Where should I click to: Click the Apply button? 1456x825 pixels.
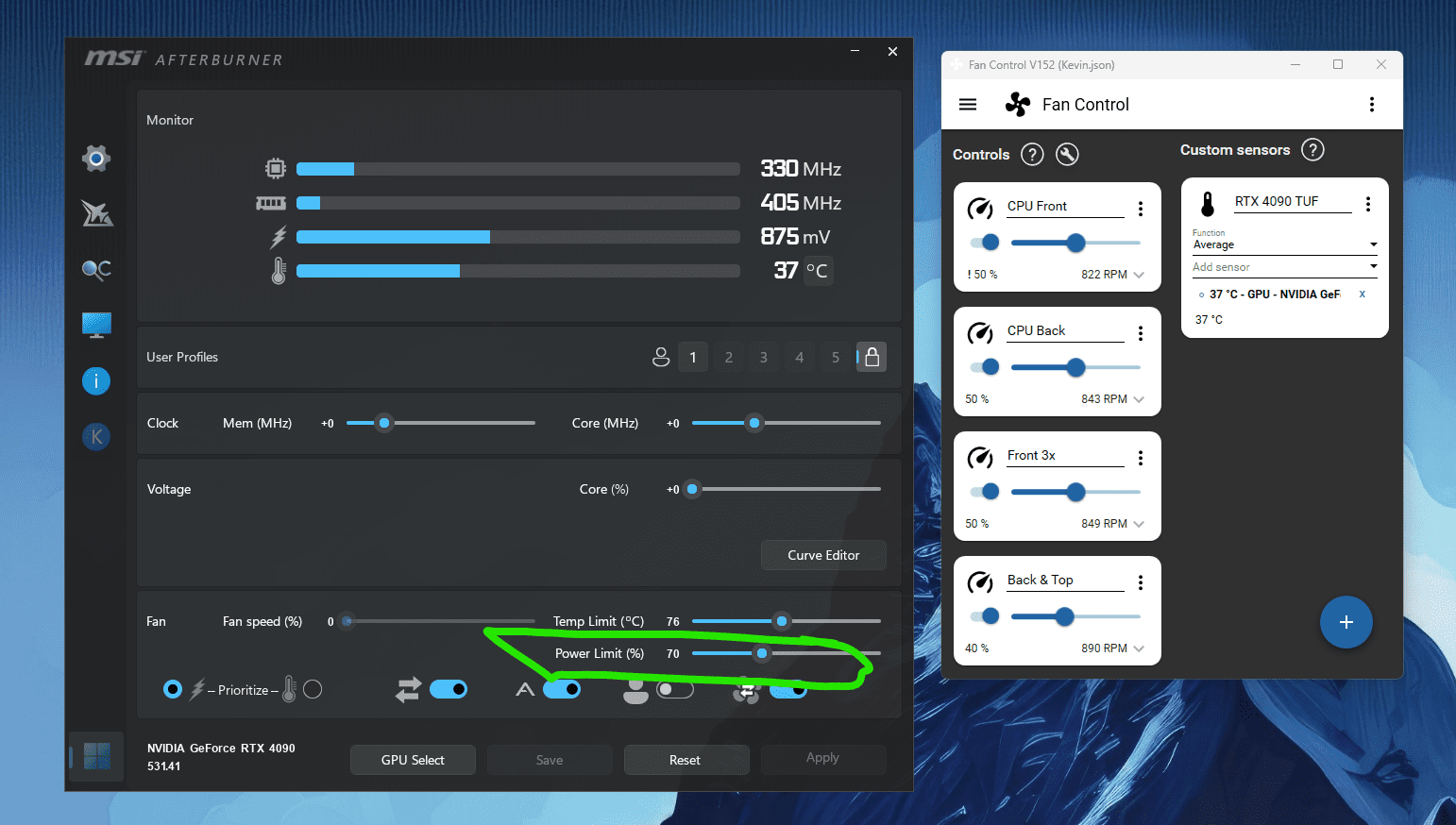point(822,758)
